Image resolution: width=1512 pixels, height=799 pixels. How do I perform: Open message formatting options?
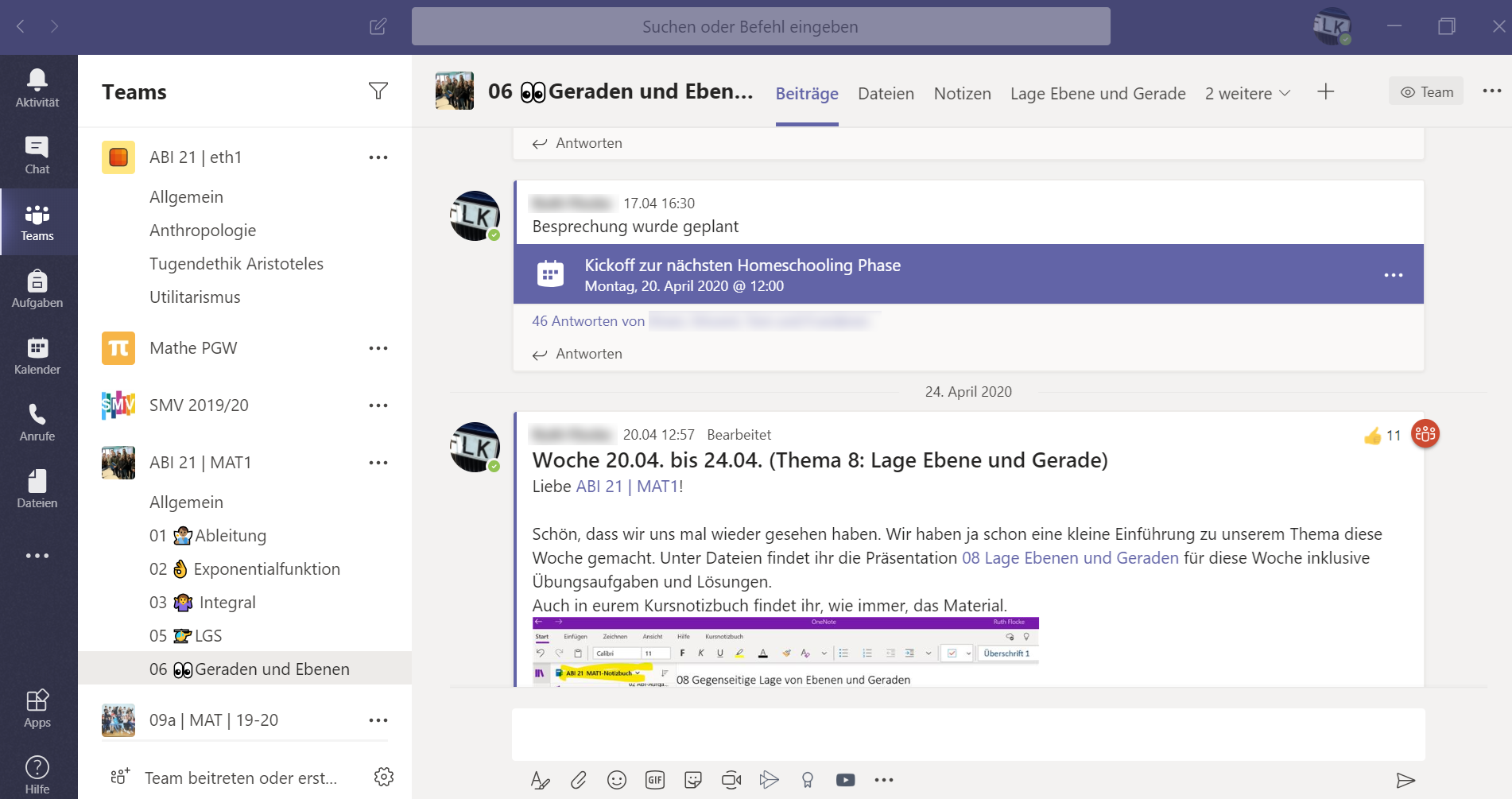tap(540, 780)
